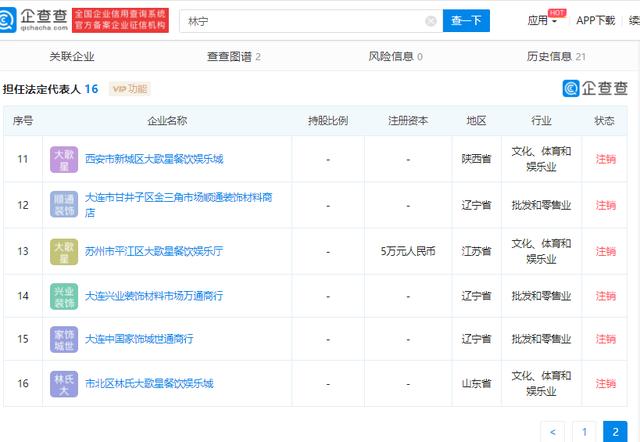
Task: Click the 大歌星 logo for 西安市新城区 company
Action: [64, 160]
